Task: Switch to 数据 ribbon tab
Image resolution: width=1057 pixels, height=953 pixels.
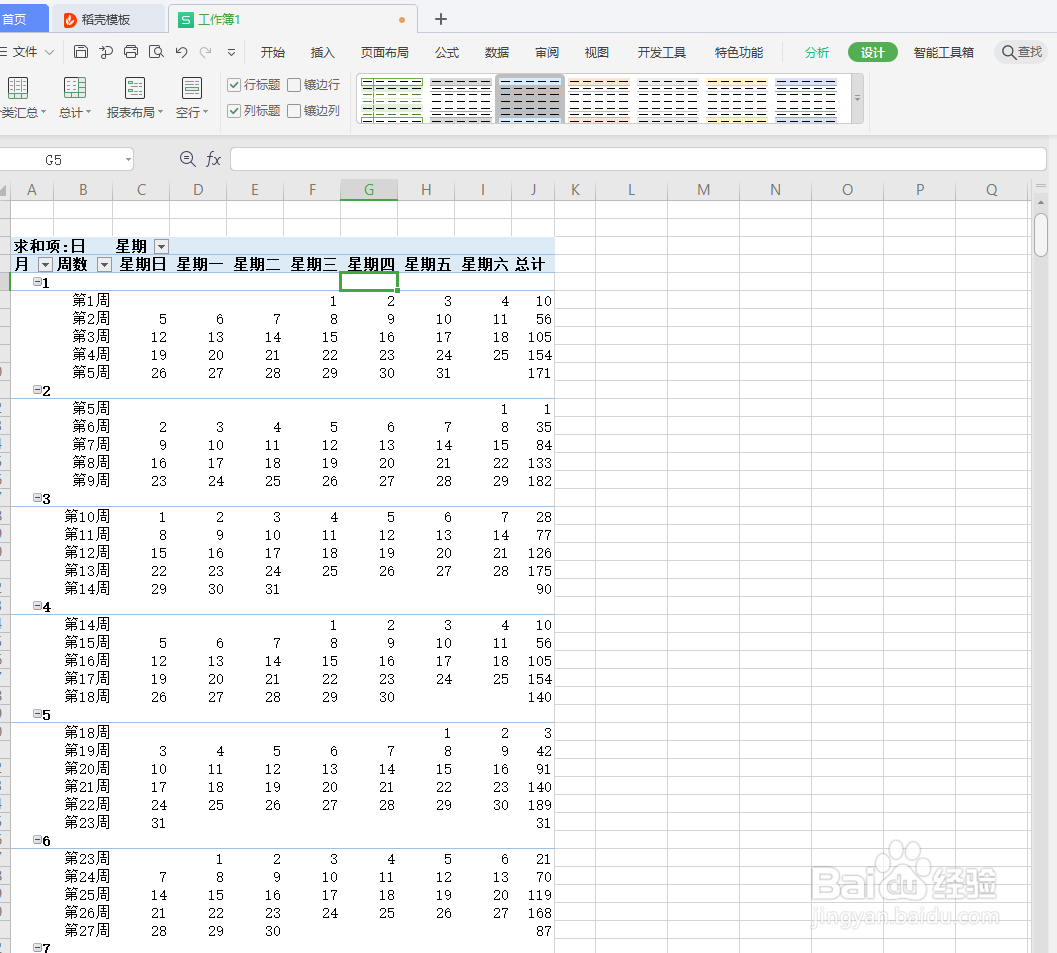Action: coord(497,53)
